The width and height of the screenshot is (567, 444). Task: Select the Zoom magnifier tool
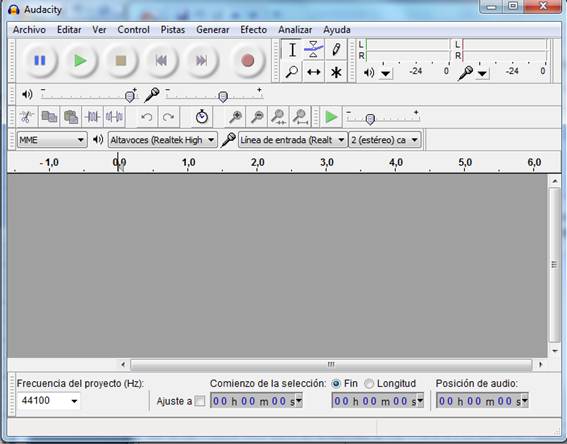pos(292,72)
